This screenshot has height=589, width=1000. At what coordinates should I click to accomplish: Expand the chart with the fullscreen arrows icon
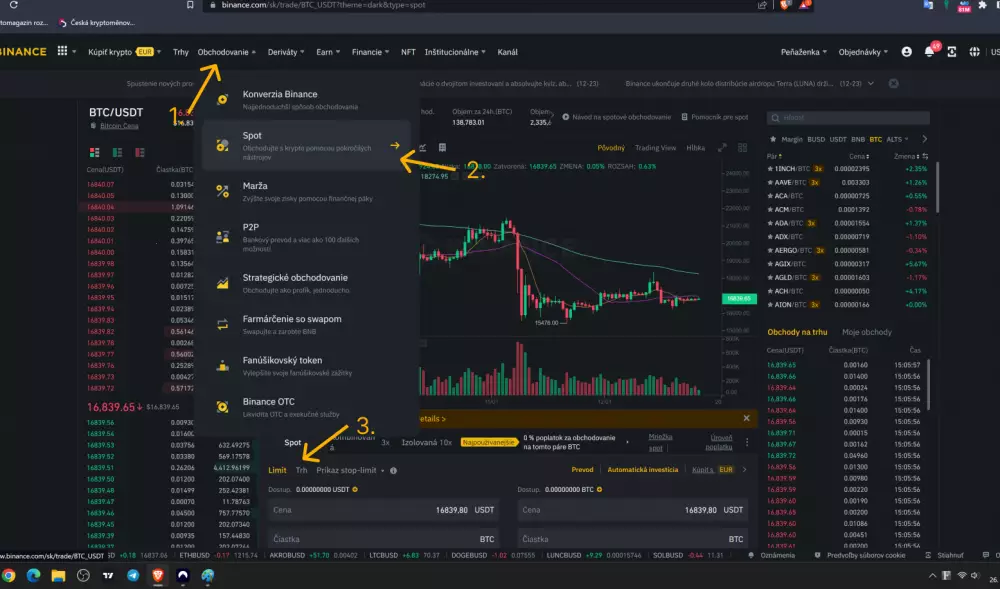722,147
